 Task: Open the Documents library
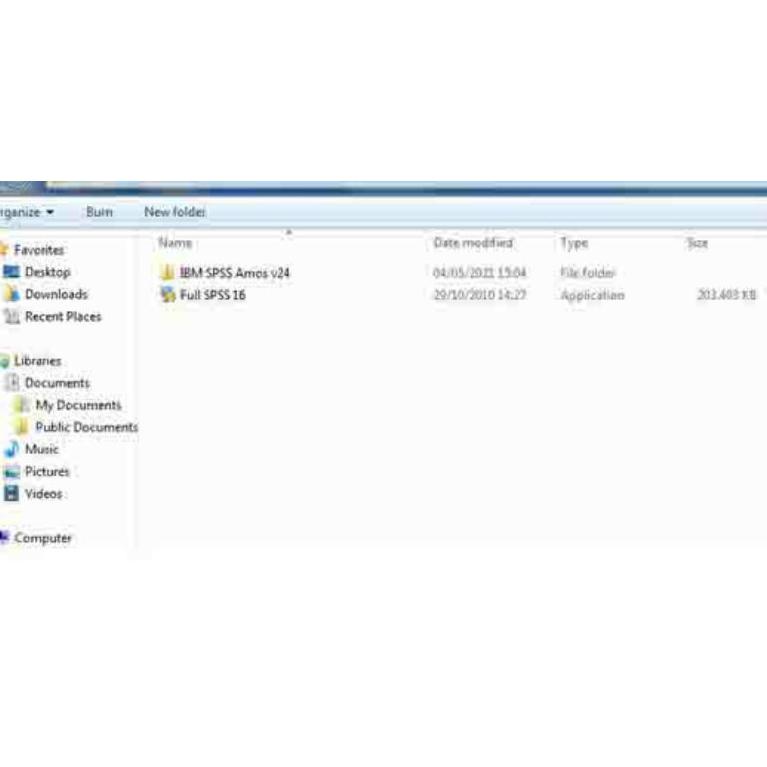click(57, 383)
